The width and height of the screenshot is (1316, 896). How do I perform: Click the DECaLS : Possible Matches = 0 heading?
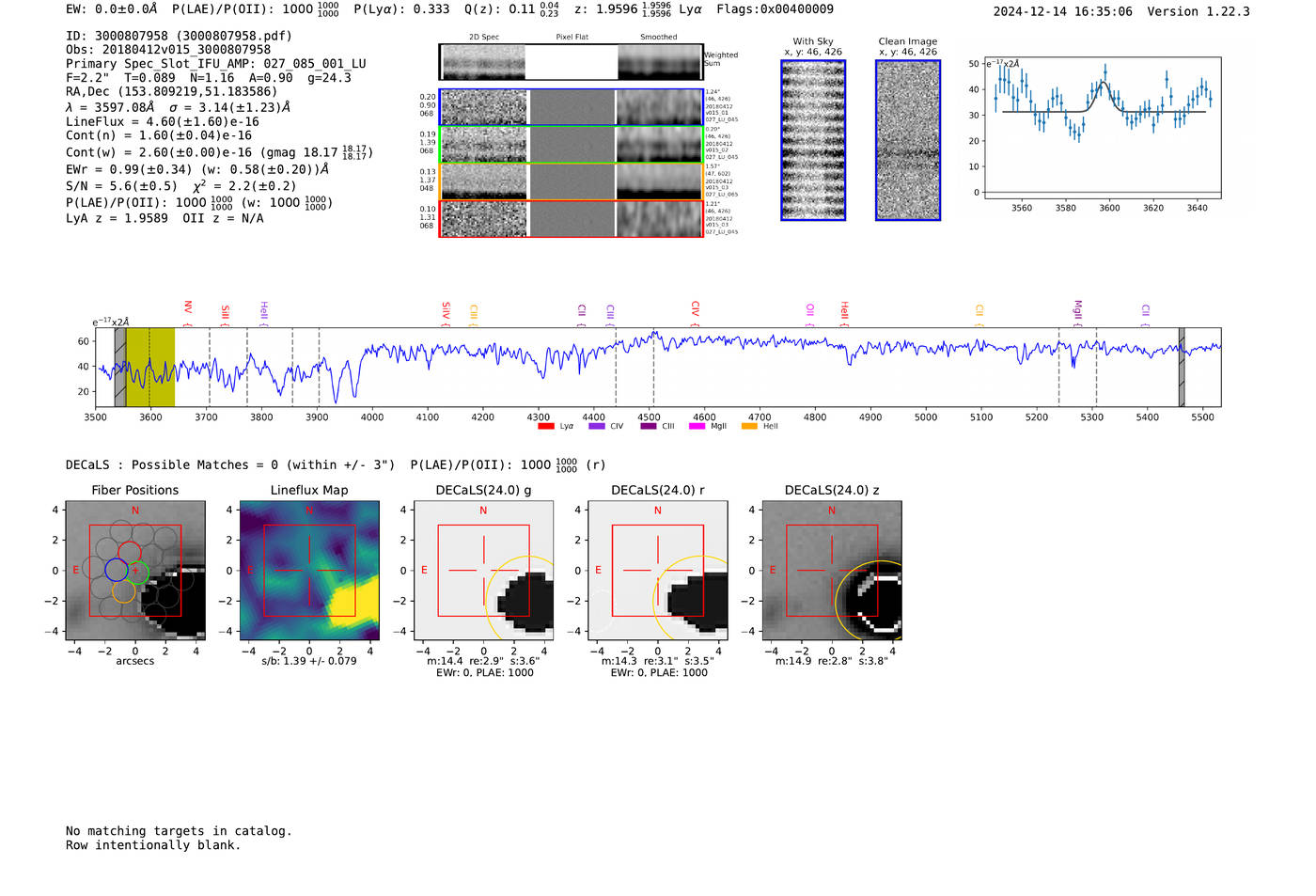click(x=230, y=464)
